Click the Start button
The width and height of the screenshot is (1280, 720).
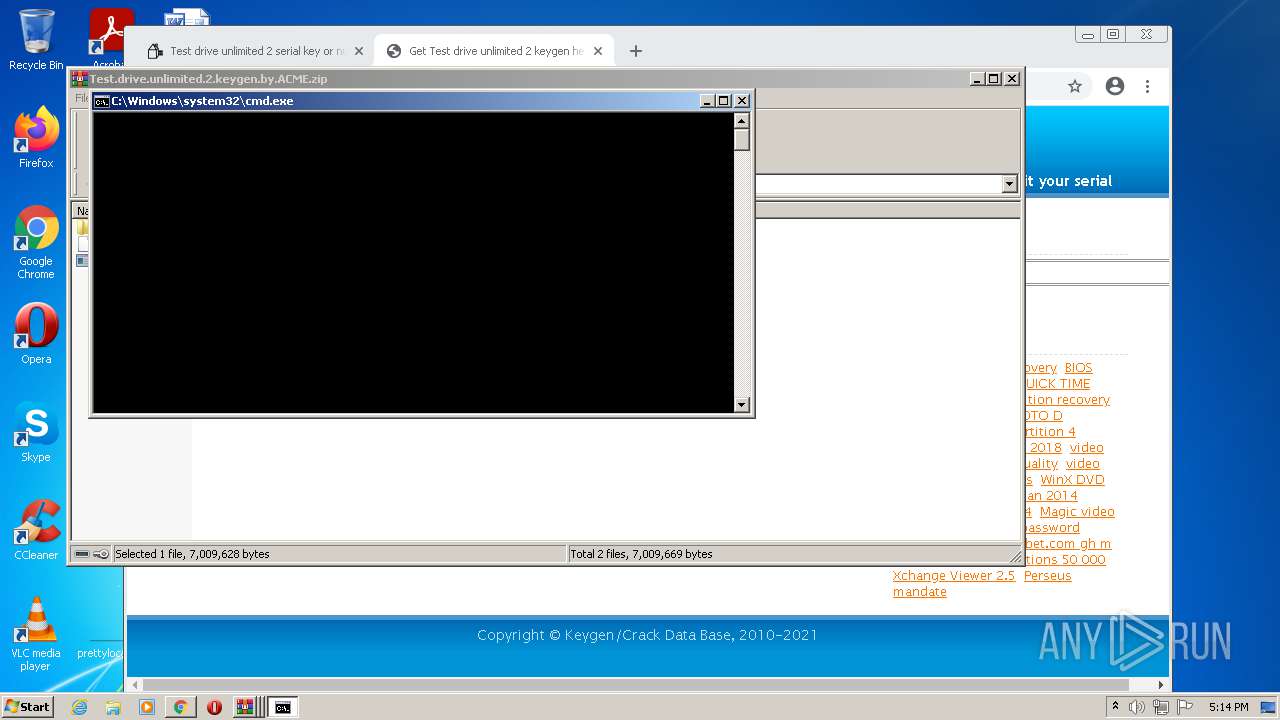[27, 706]
